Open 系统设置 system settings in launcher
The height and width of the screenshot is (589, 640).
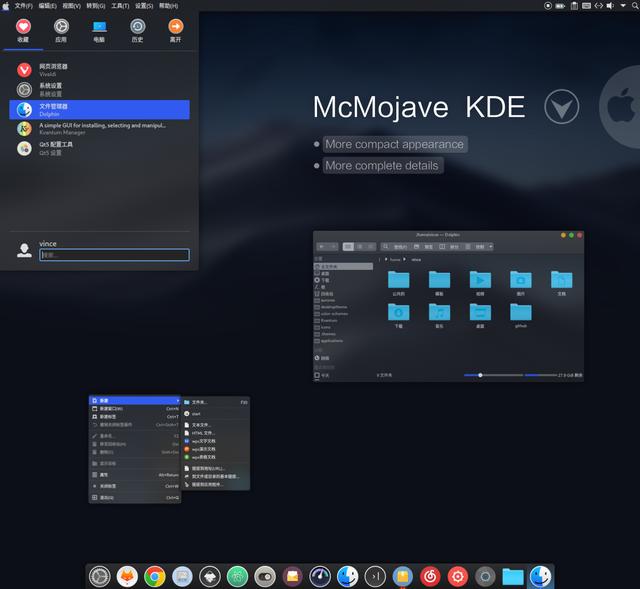[x=99, y=89]
